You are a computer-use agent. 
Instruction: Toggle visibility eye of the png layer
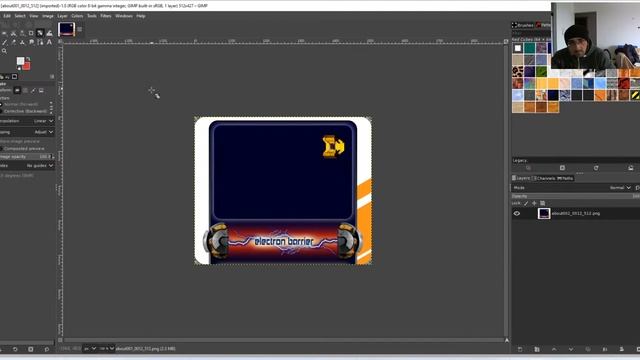pos(517,213)
